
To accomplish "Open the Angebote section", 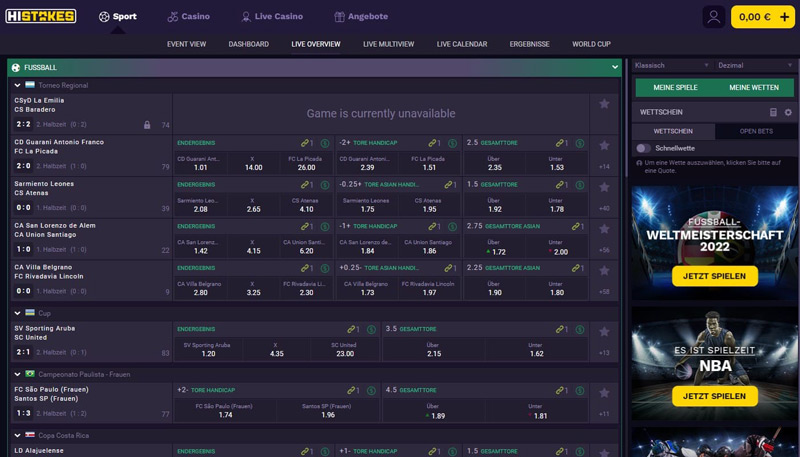I will pos(361,16).
